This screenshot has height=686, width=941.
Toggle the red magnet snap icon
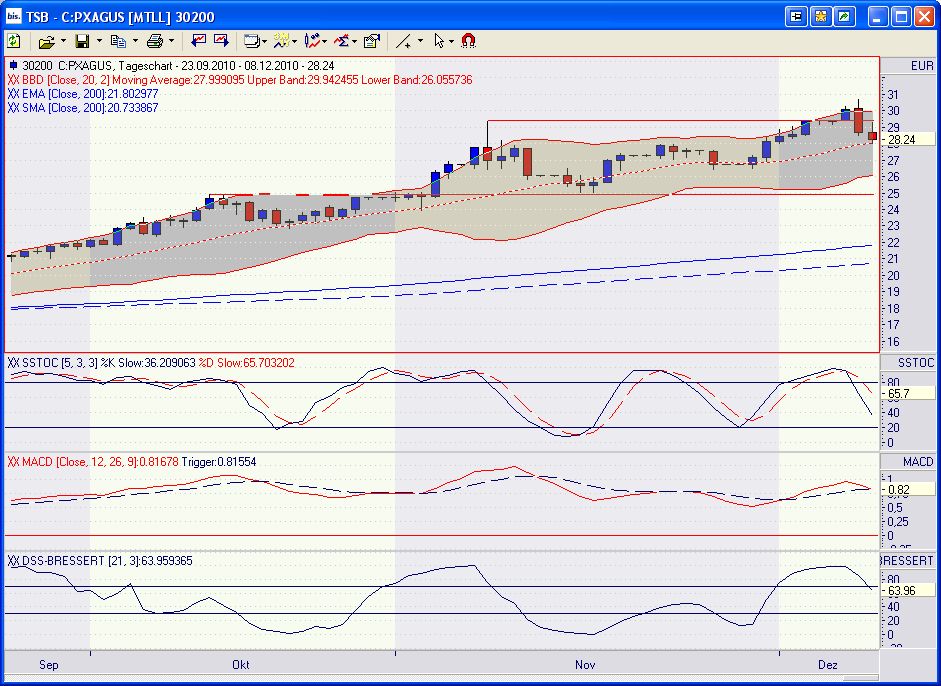pos(468,40)
